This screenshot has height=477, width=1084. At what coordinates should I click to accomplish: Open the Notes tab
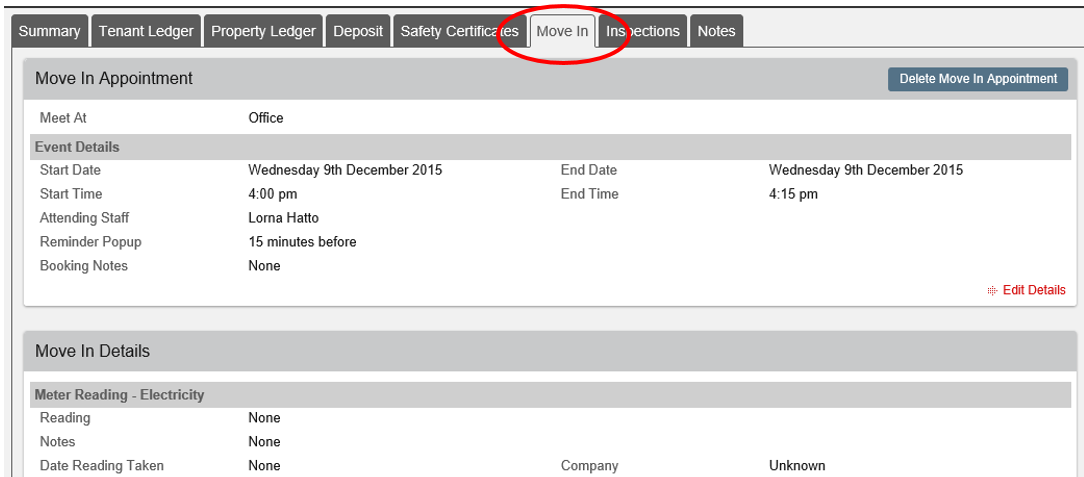(716, 31)
